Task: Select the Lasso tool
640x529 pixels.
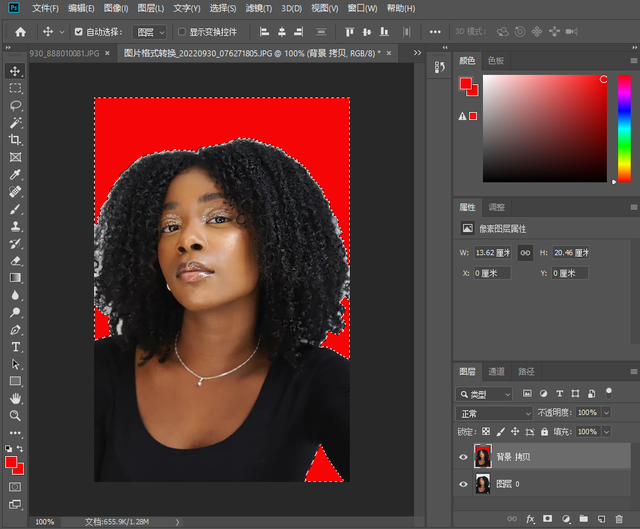Action: [x=15, y=105]
